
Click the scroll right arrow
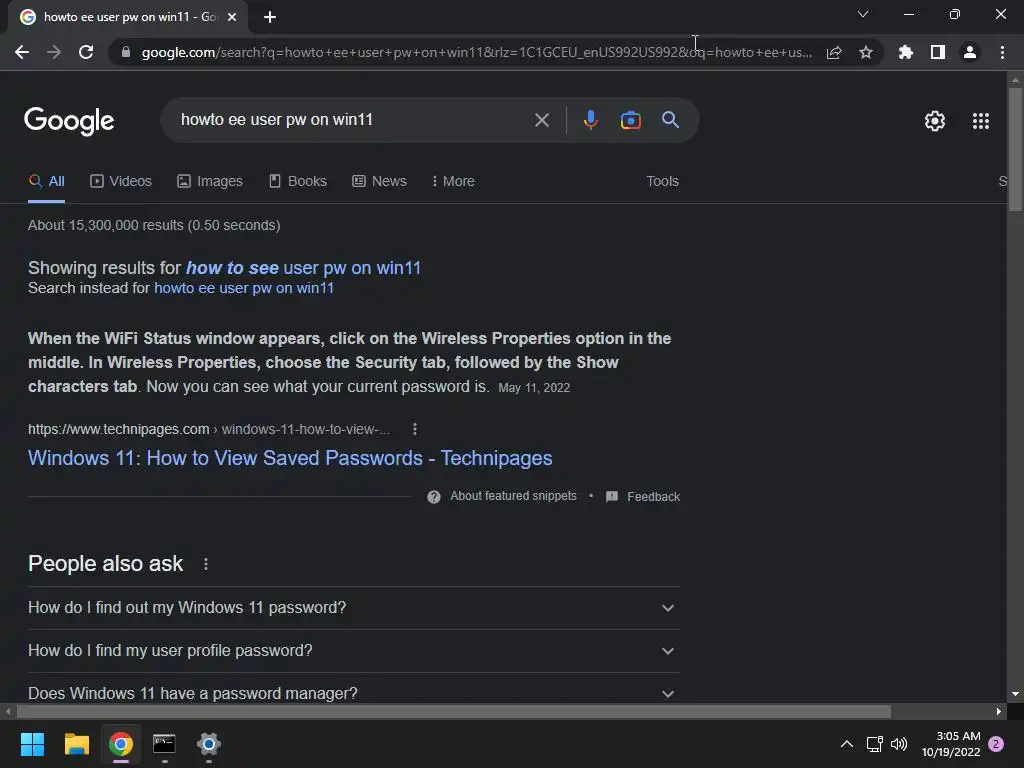[999, 711]
